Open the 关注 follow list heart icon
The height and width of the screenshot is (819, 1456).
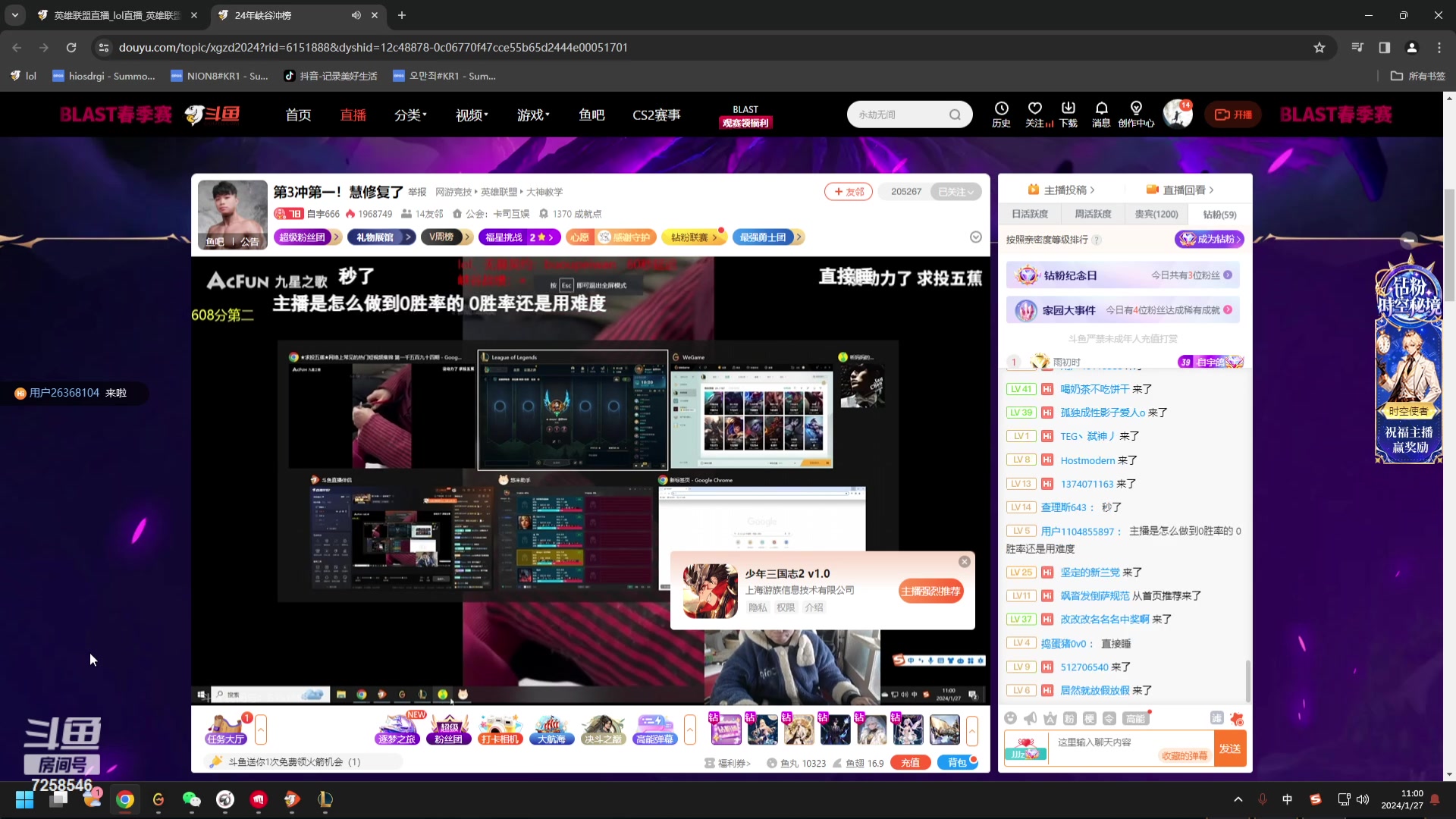[x=1035, y=114]
